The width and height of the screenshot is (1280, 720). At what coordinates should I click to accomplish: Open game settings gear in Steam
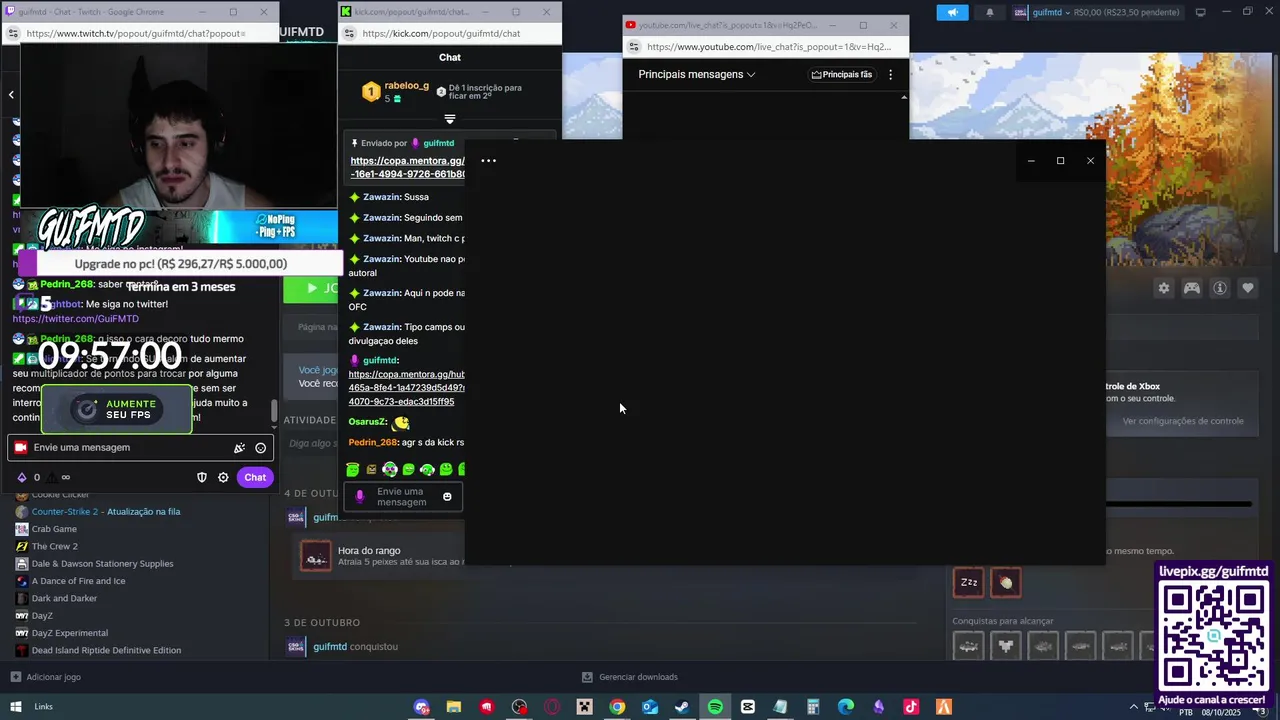1164,288
